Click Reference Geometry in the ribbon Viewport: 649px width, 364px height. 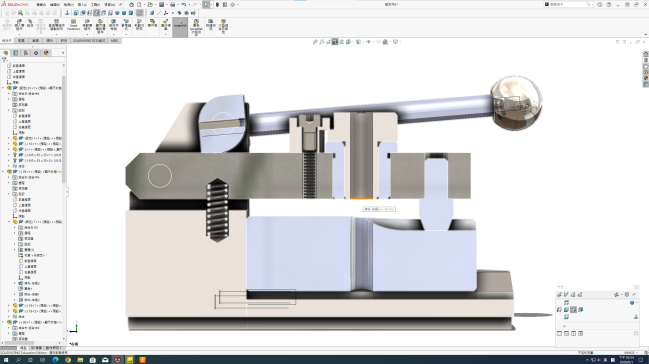point(126,24)
